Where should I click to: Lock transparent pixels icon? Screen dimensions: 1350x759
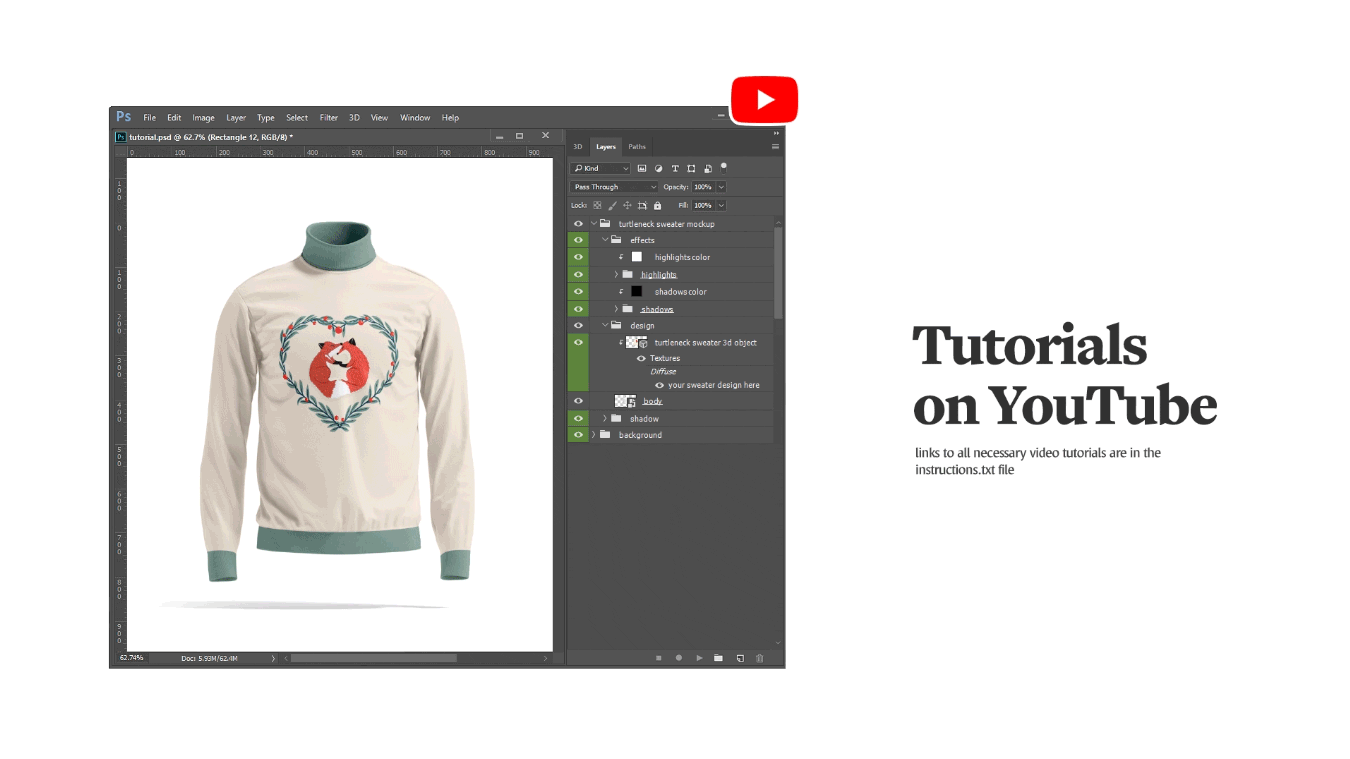coord(598,205)
